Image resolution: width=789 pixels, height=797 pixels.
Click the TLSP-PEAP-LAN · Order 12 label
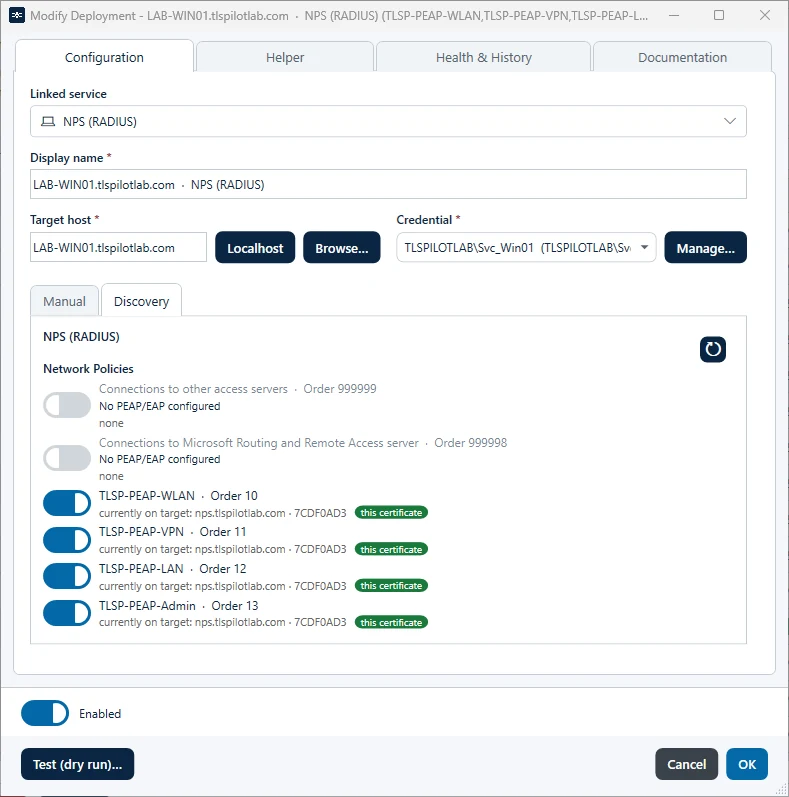click(x=173, y=568)
